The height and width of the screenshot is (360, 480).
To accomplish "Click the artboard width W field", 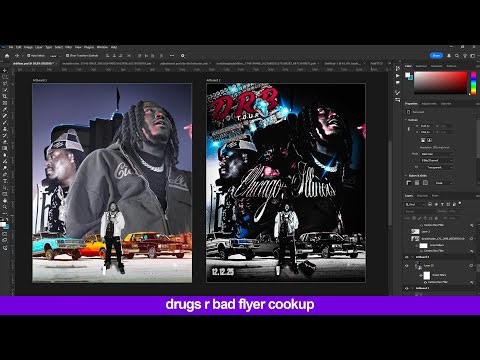I will pyautogui.click(x=426, y=126).
